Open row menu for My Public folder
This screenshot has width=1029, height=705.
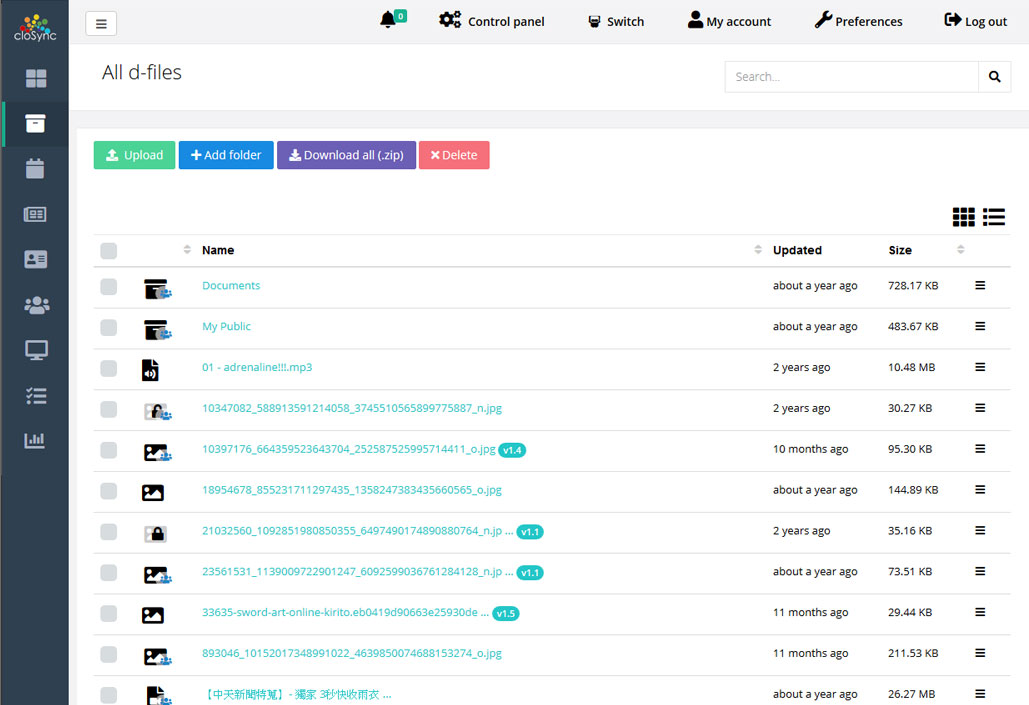coord(980,327)
